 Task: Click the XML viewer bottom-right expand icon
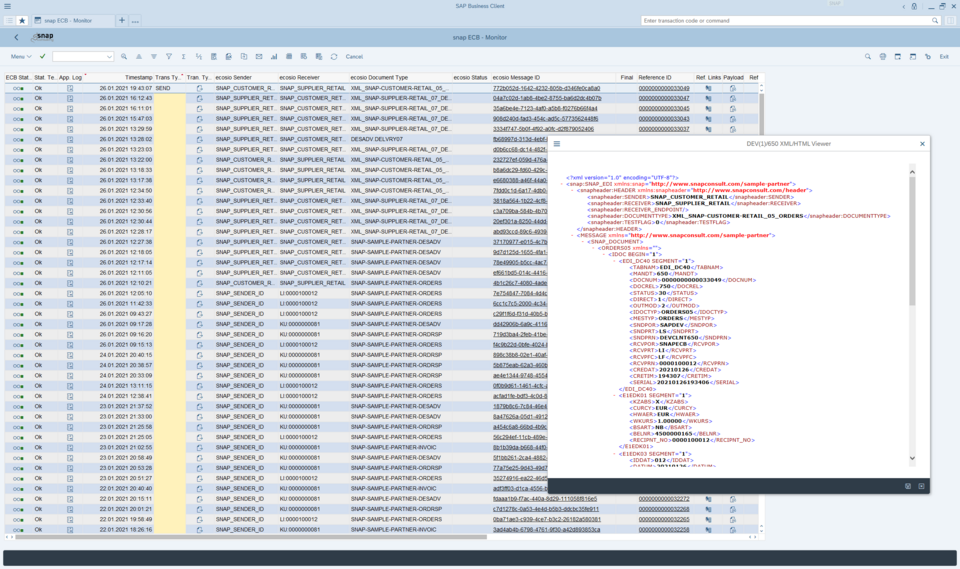[x=921, y=486]
